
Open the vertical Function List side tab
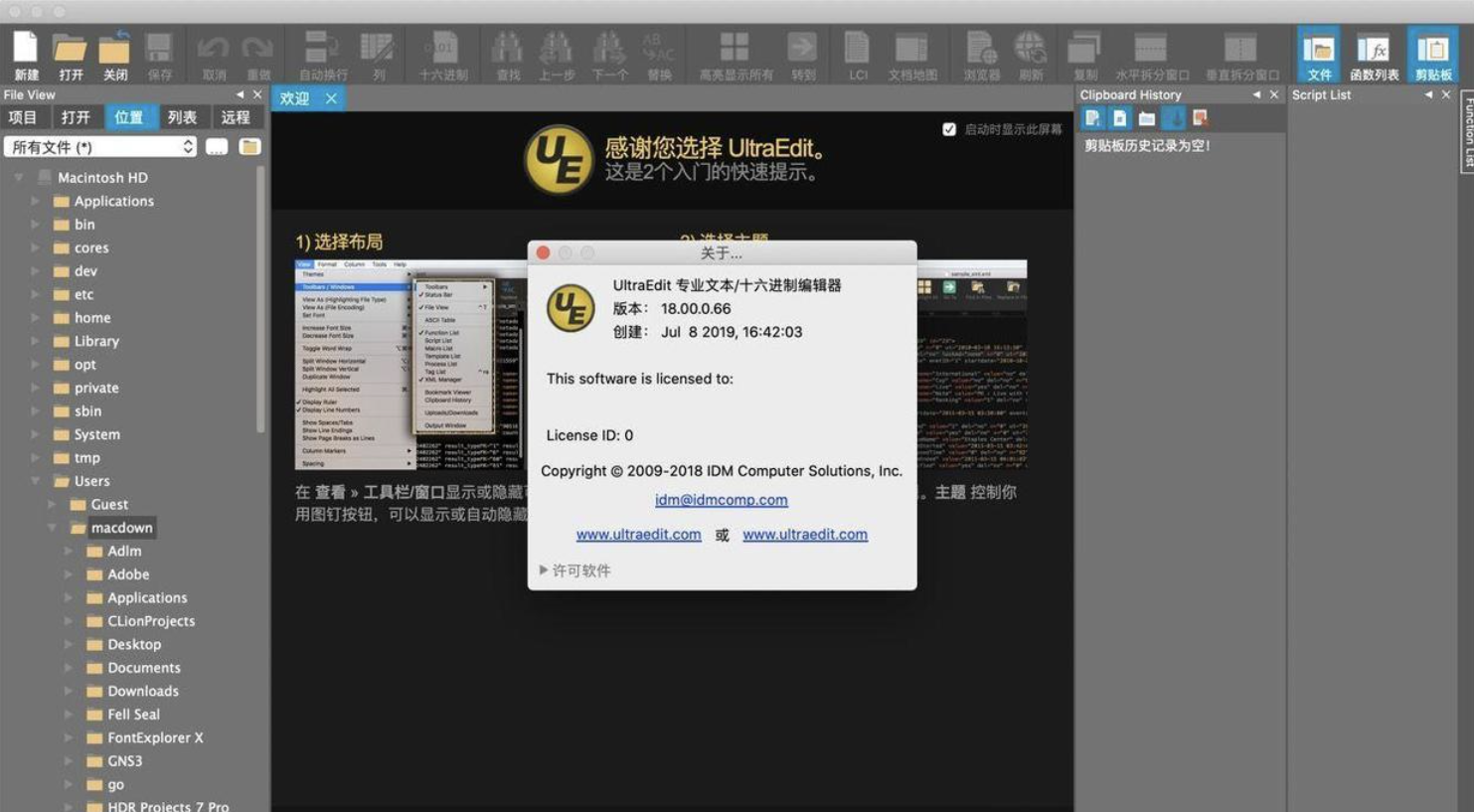[x=1467, y=133]
